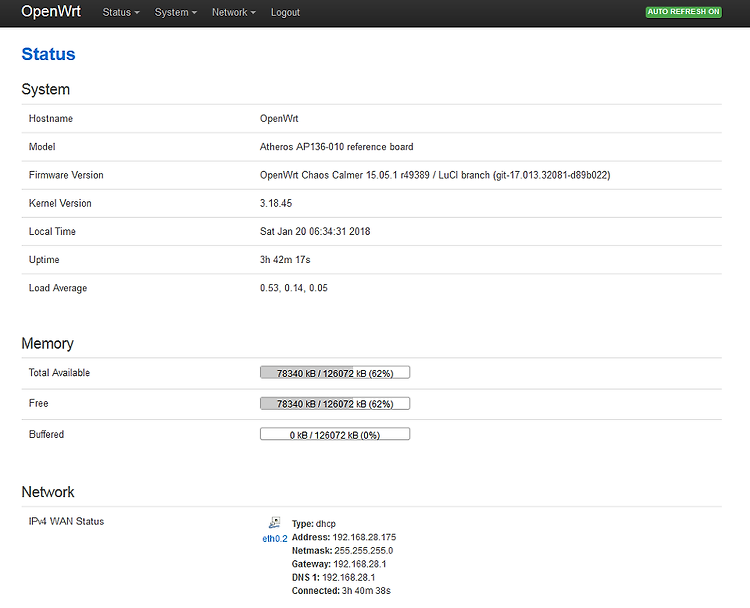Viewport: 750px width, 608px height.
Task: Click the Firmware Version label
Action: [66, 175]
